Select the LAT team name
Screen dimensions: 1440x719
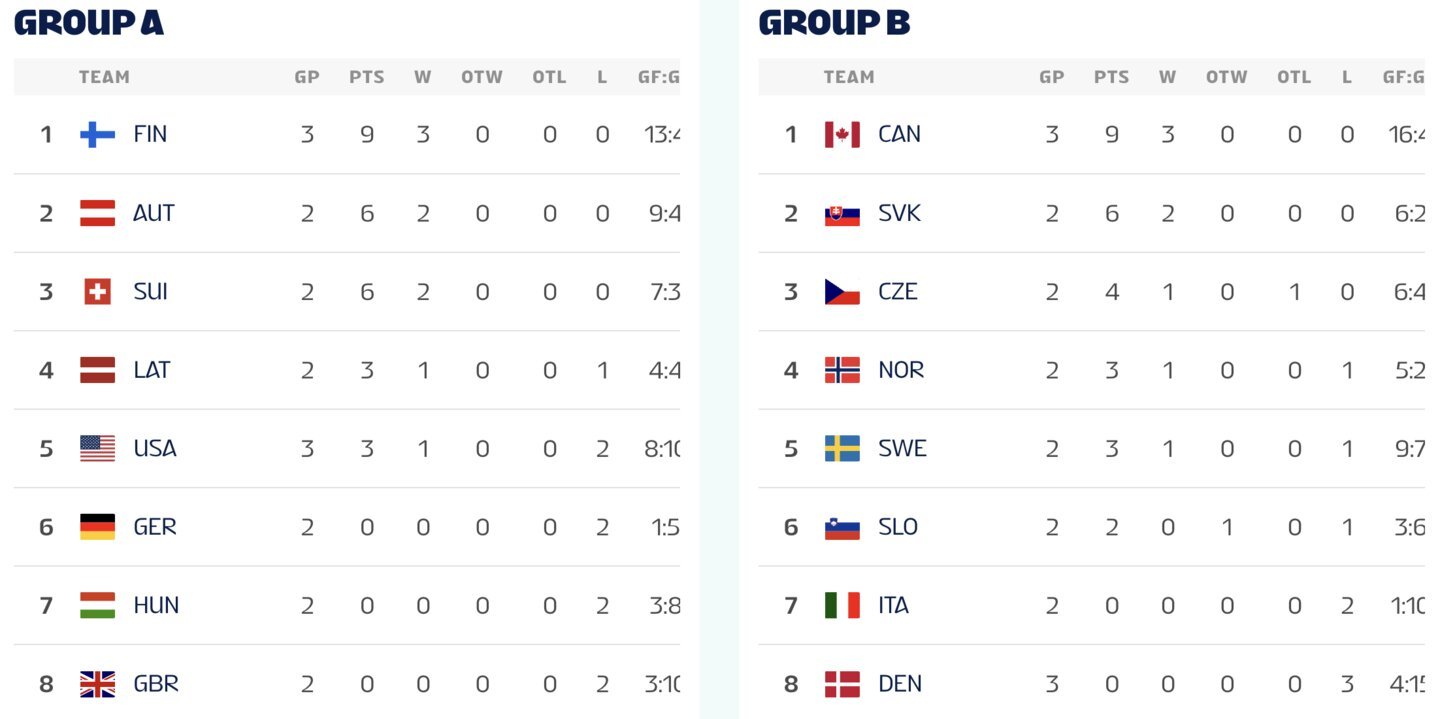(x=152, y=370)
